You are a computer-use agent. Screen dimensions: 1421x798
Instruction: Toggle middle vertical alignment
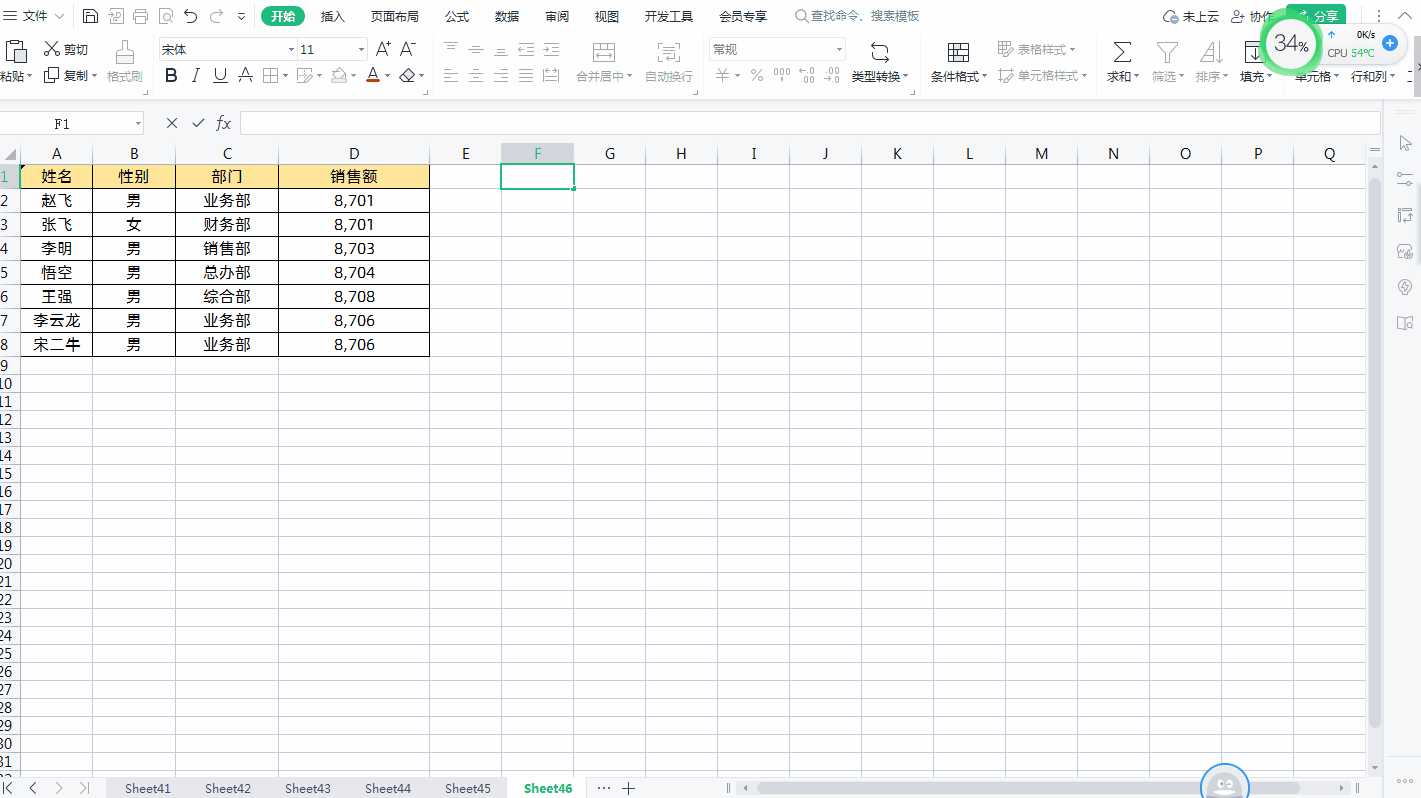click(x=476, y=49)
